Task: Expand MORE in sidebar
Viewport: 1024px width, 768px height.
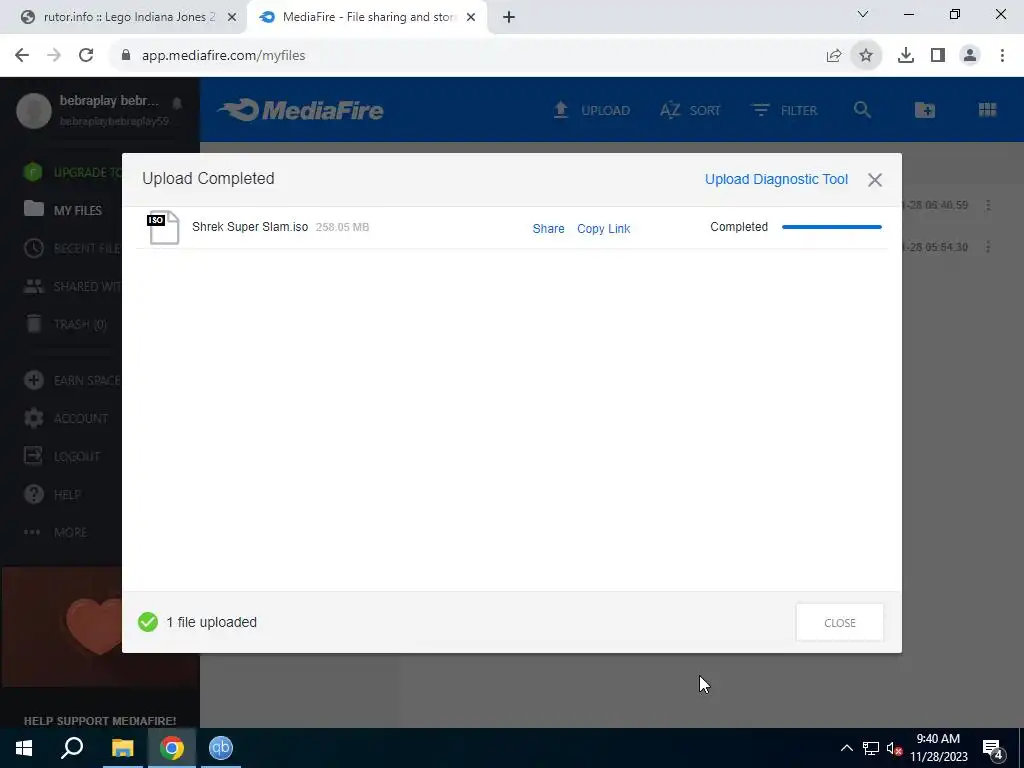Action: [x=56, y=532]
